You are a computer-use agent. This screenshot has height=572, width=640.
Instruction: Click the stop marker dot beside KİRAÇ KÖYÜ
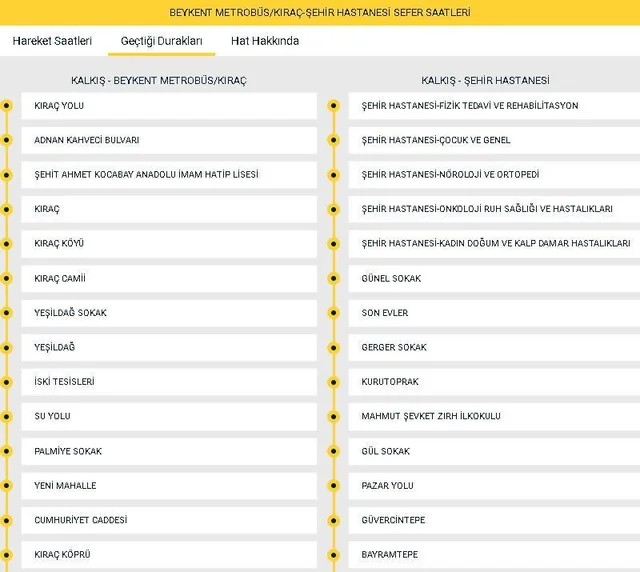point(7,244)
